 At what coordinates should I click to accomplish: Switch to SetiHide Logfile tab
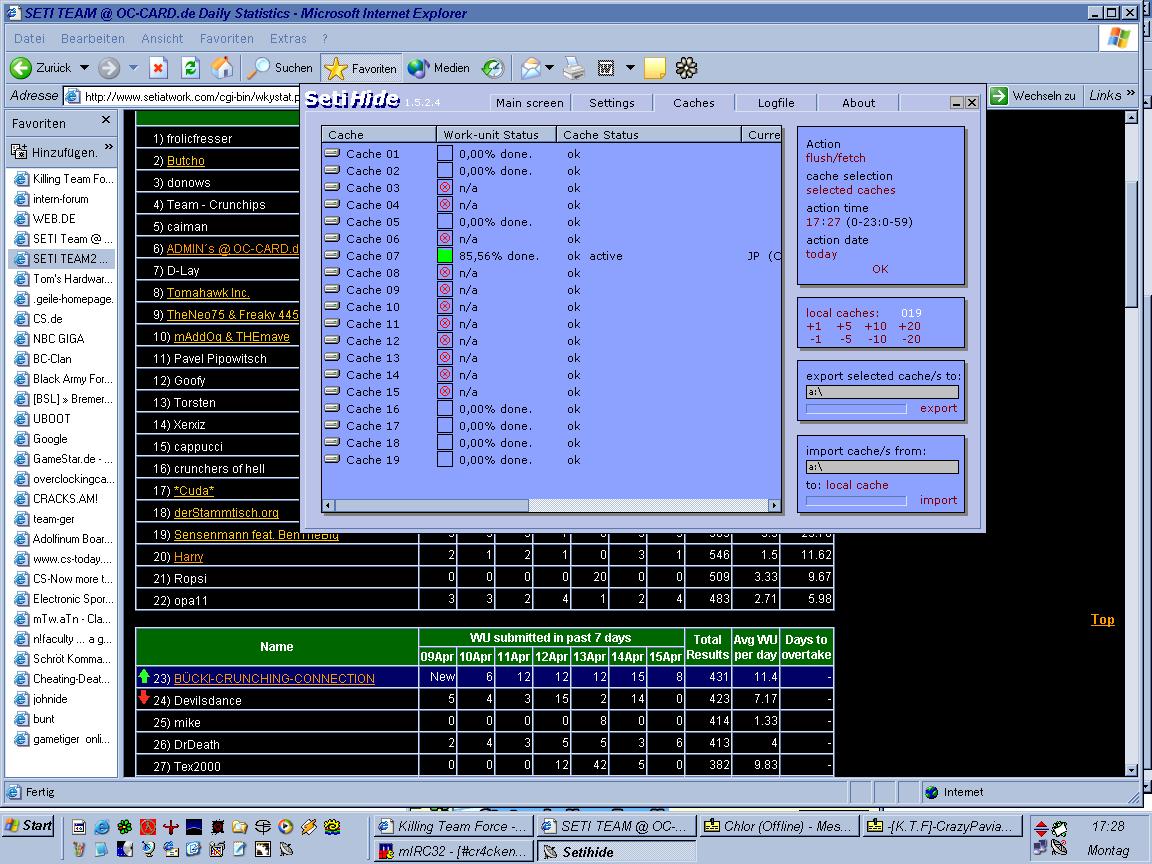[x=776, y=103]
